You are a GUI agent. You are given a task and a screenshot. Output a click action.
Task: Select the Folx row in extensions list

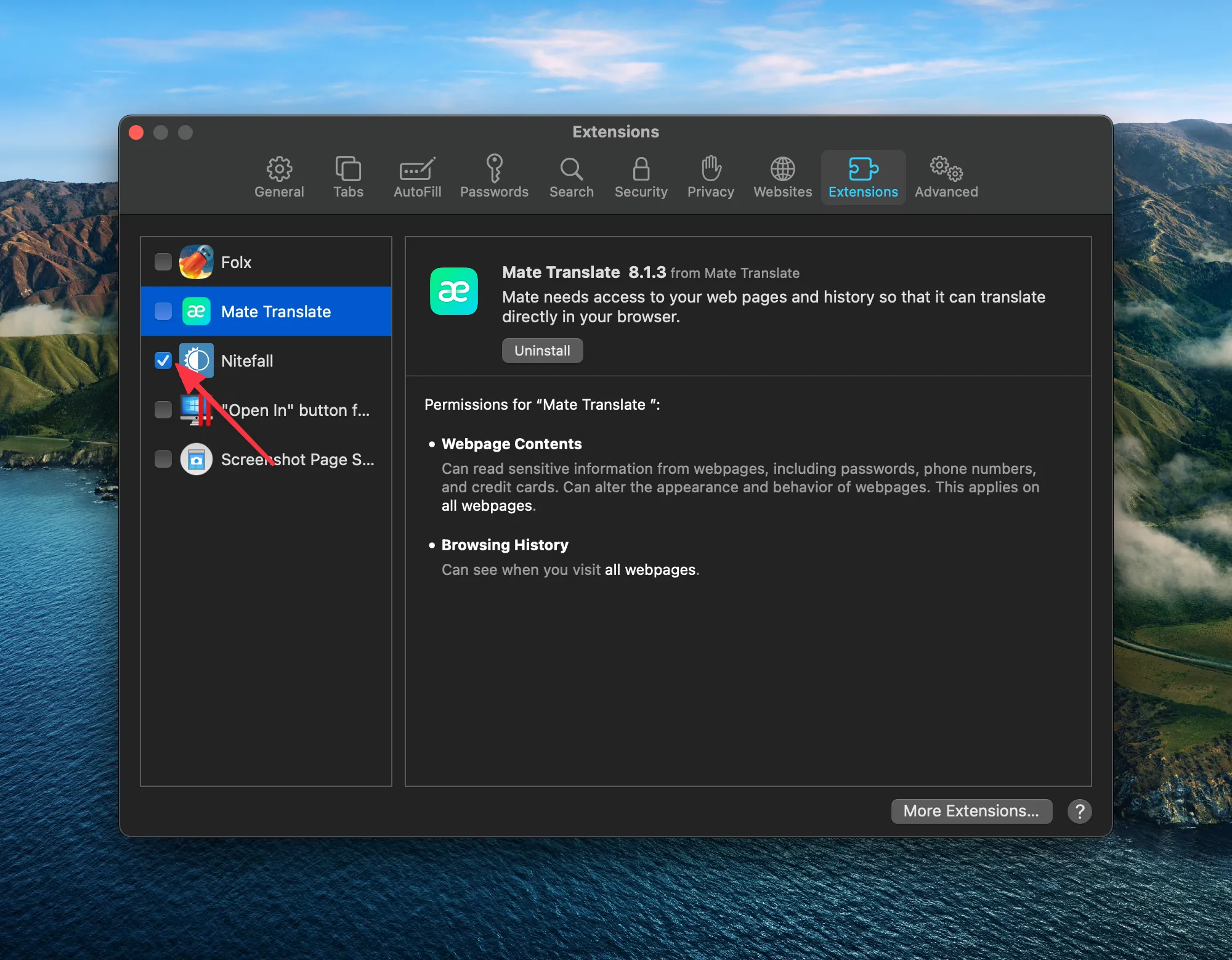tap(266, 262)
